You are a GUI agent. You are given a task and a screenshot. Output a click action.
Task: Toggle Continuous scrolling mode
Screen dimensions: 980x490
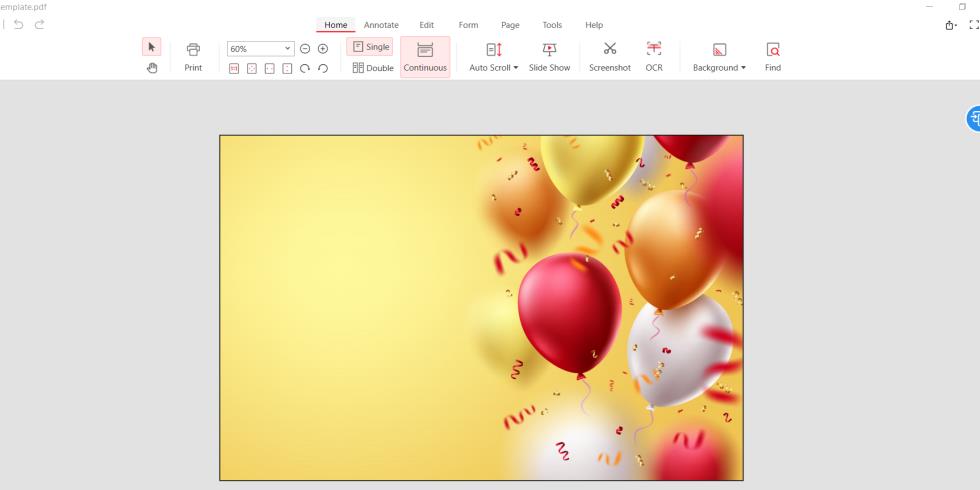[425, 56]
